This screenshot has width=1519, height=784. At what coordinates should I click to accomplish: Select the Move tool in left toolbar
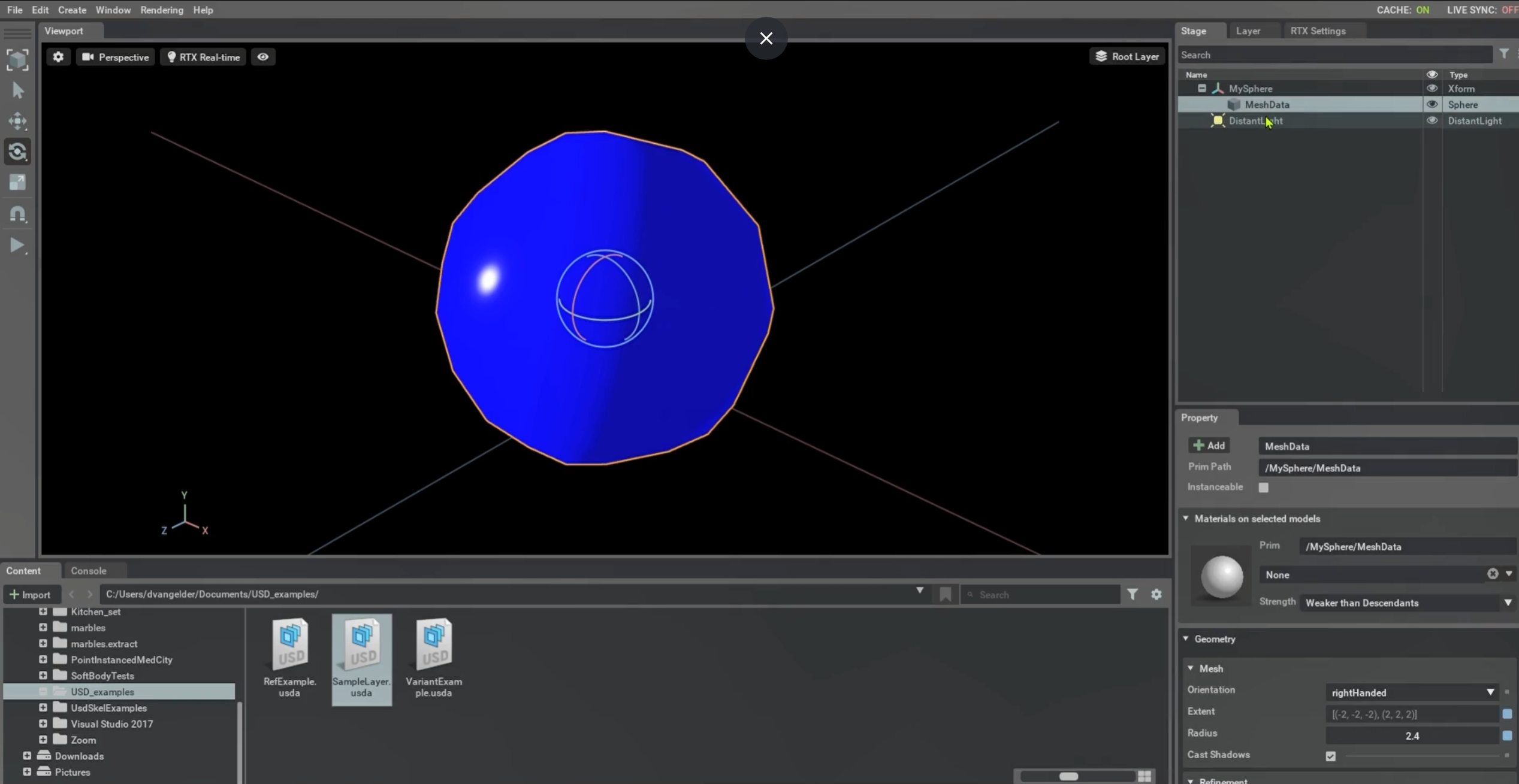click(x=17, y=121)
